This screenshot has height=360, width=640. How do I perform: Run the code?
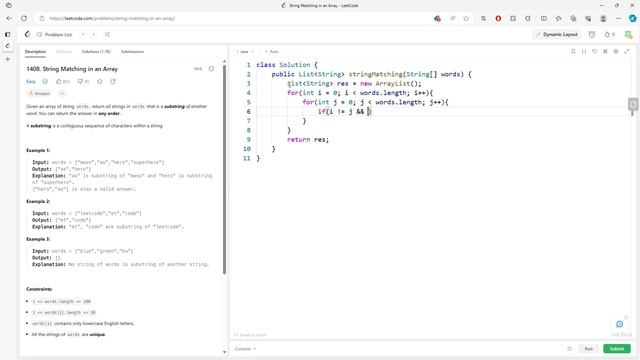click(x=588, y=349)
